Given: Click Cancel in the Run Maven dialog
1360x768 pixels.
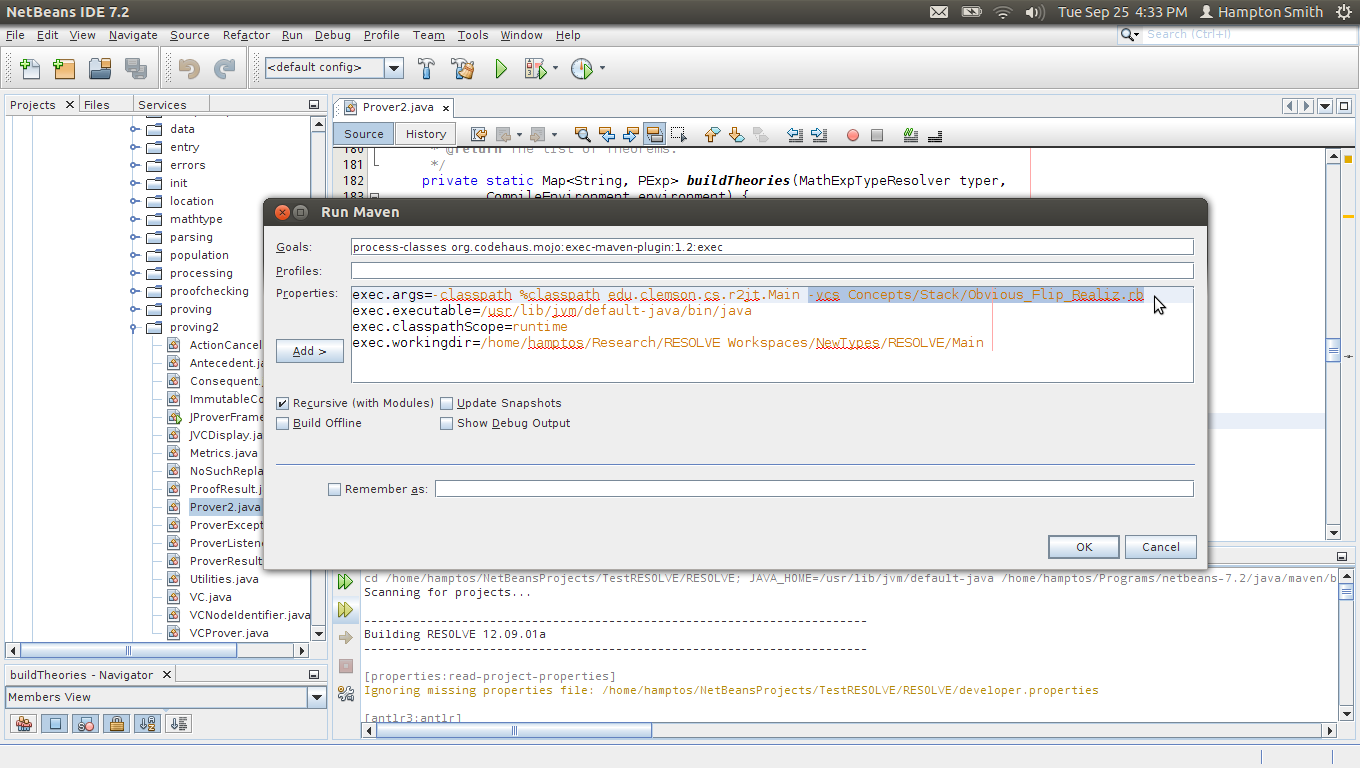Looking at the screenshot, I should point(1161,547).
